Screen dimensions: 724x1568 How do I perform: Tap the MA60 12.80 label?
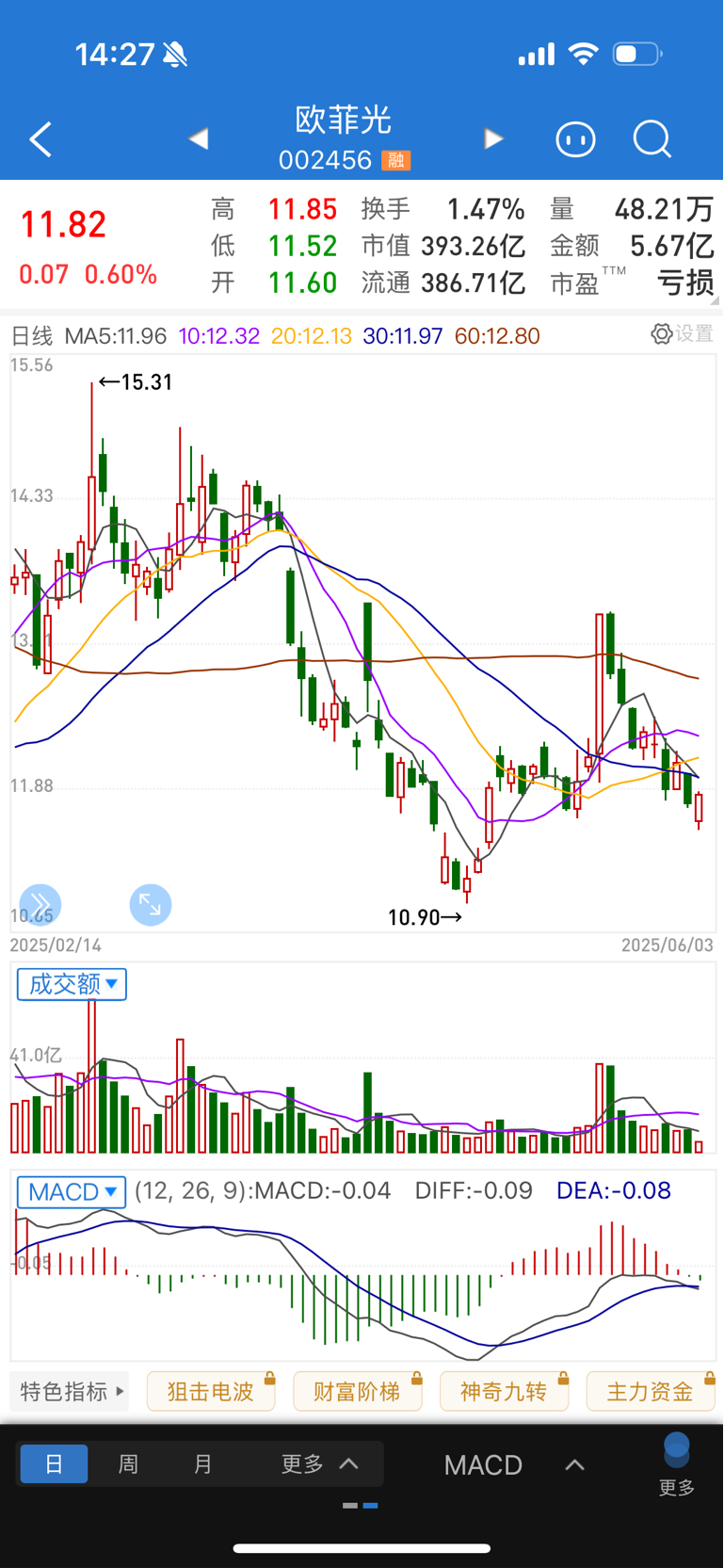pyautogui.click(x=497, y=335)
